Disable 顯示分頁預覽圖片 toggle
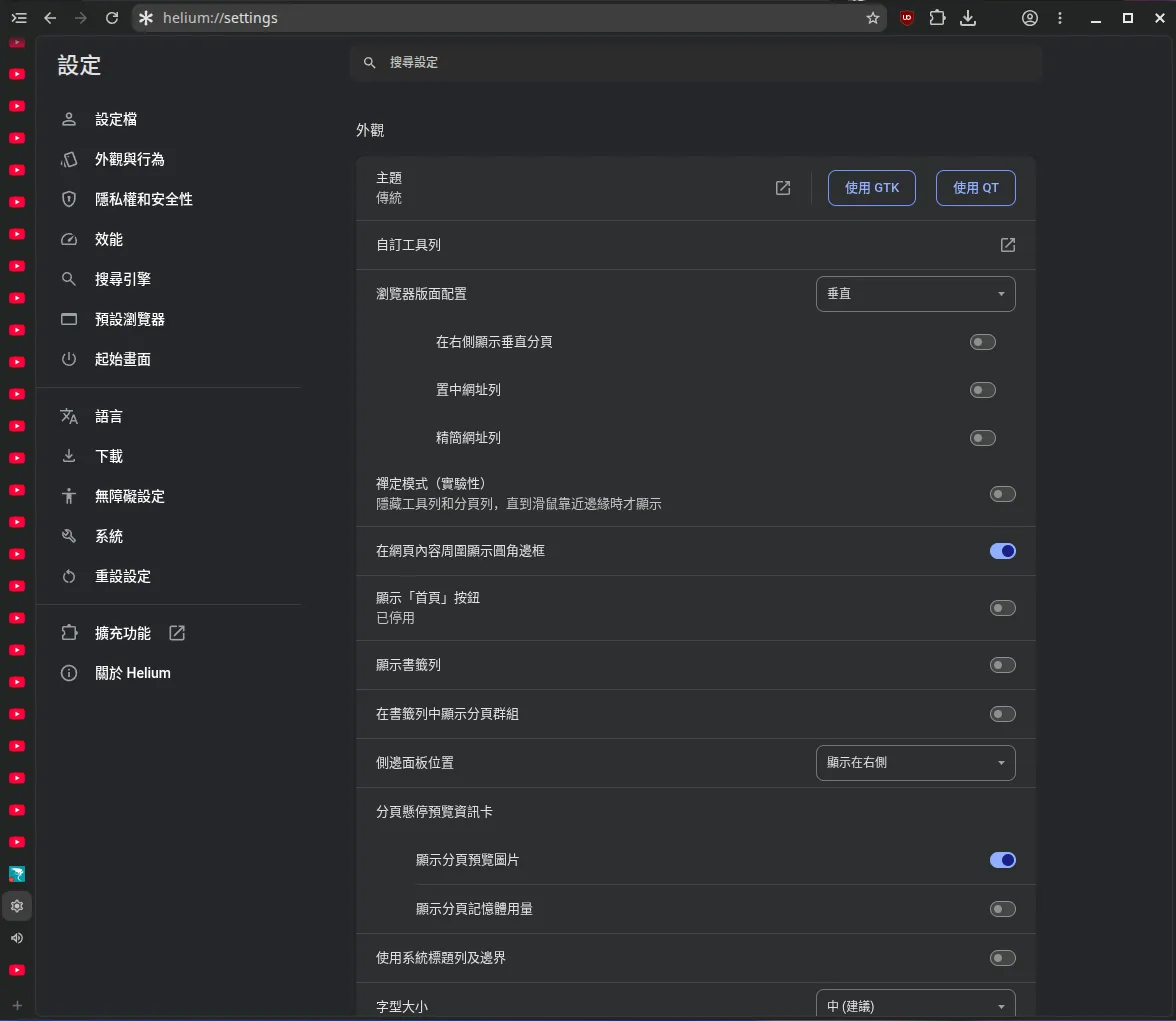Screen dimensions: 1176x1021 click(1003, 860)
